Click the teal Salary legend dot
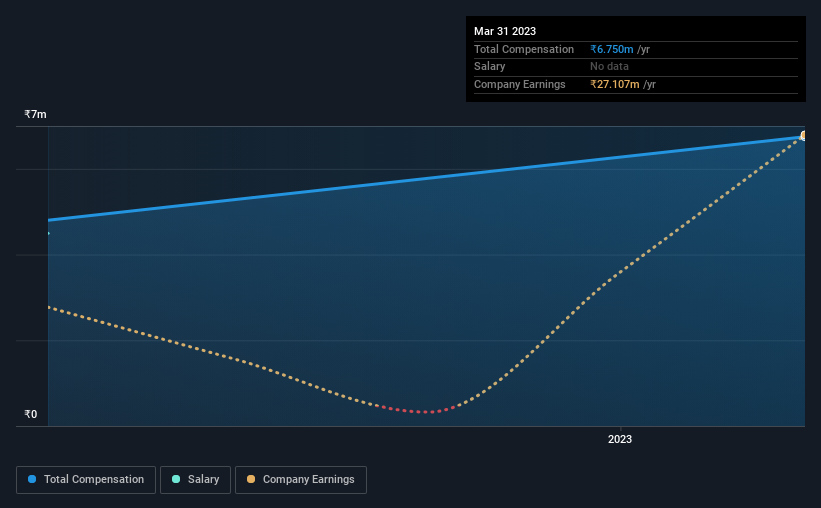Viewport: 821px width, 508px height. tap(176, 479)
